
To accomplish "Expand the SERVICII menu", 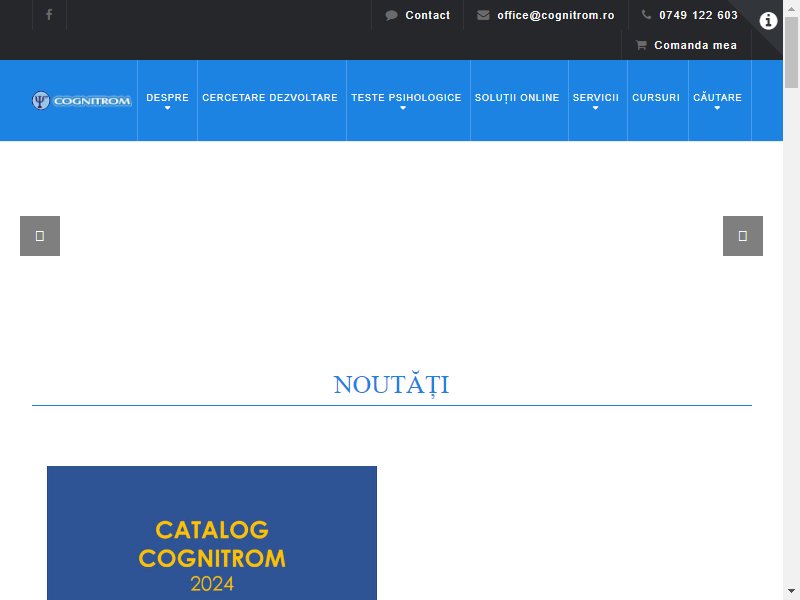I will pos(595,100).
